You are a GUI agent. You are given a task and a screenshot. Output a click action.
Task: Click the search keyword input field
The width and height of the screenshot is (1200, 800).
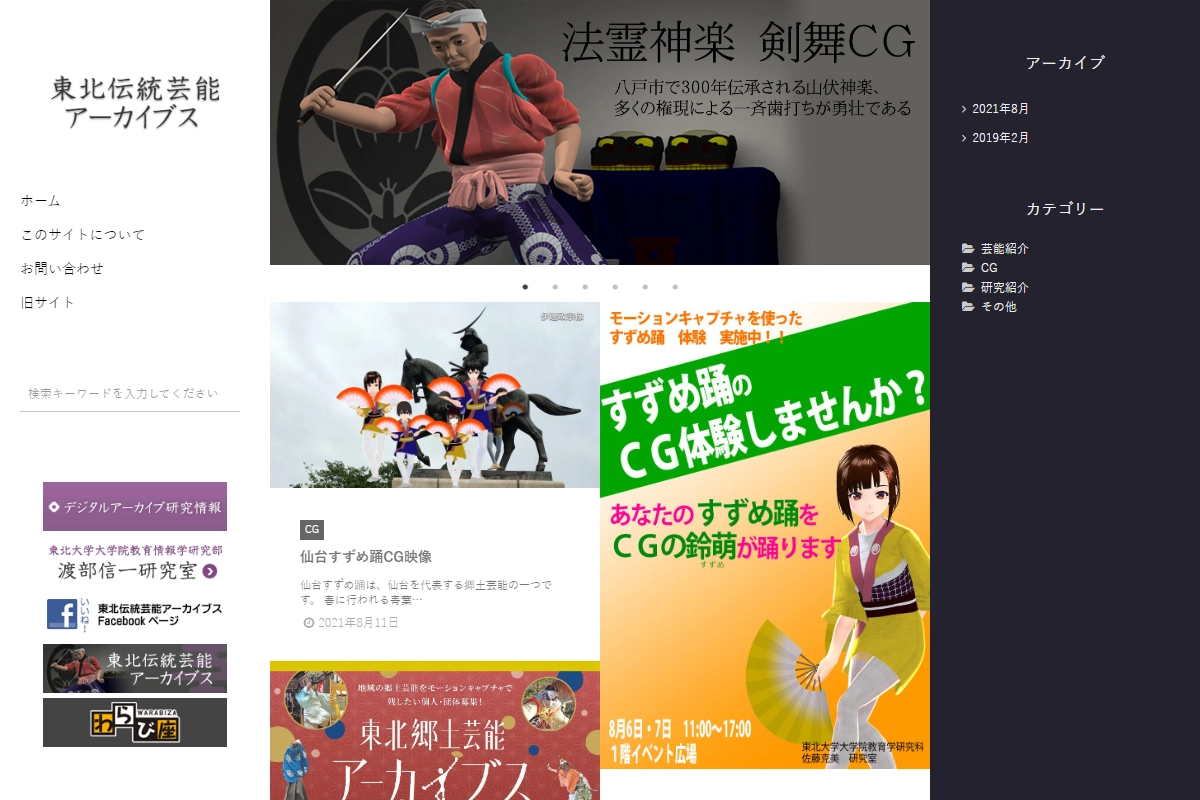click(130, 394)
